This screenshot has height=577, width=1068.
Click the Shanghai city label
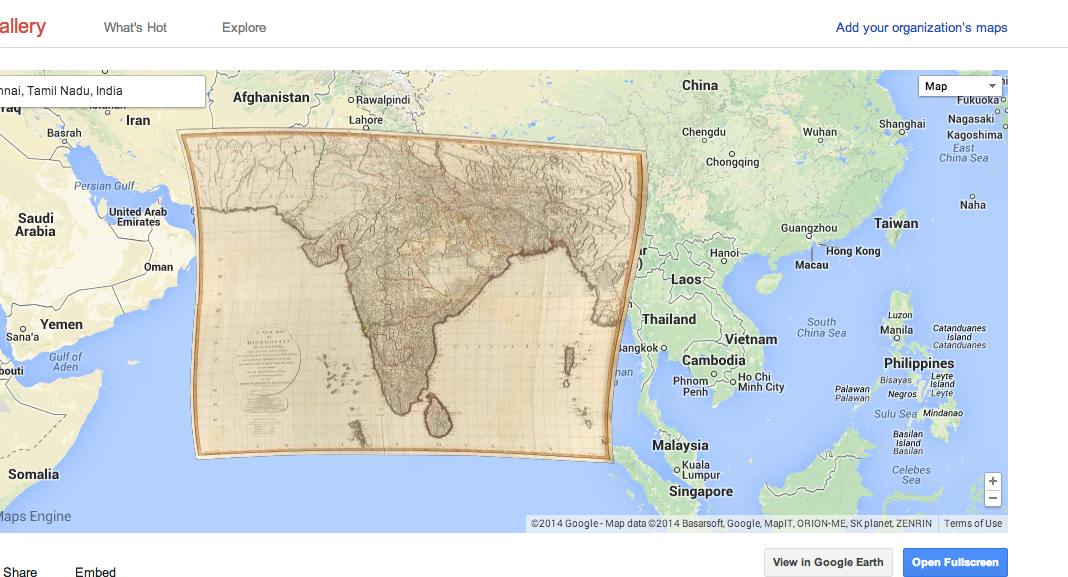point(902,124)
